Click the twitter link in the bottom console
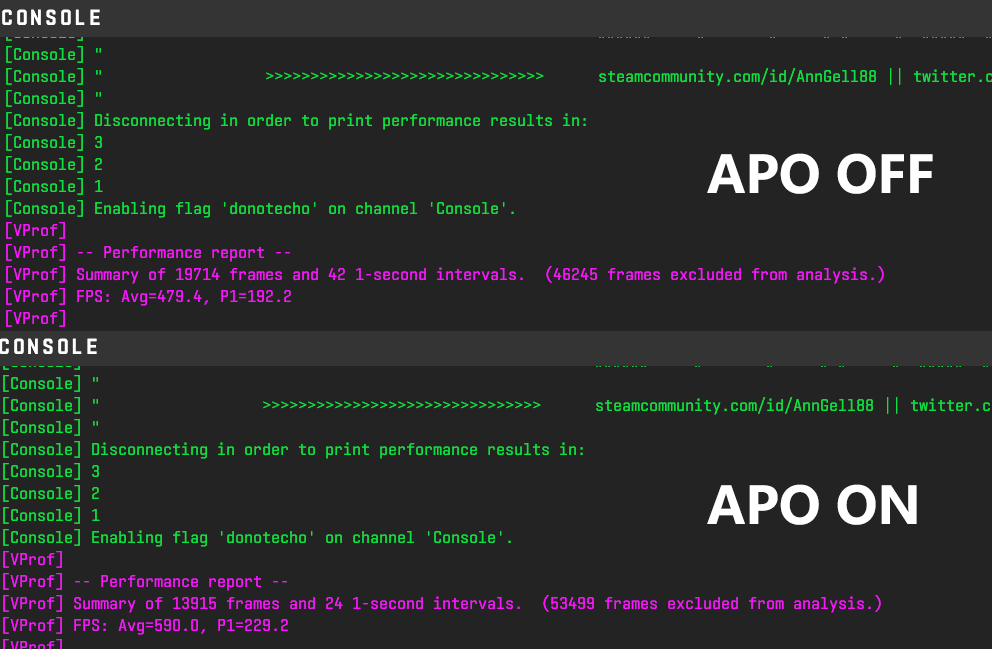 pyautogui.click(x=950, y=406)
